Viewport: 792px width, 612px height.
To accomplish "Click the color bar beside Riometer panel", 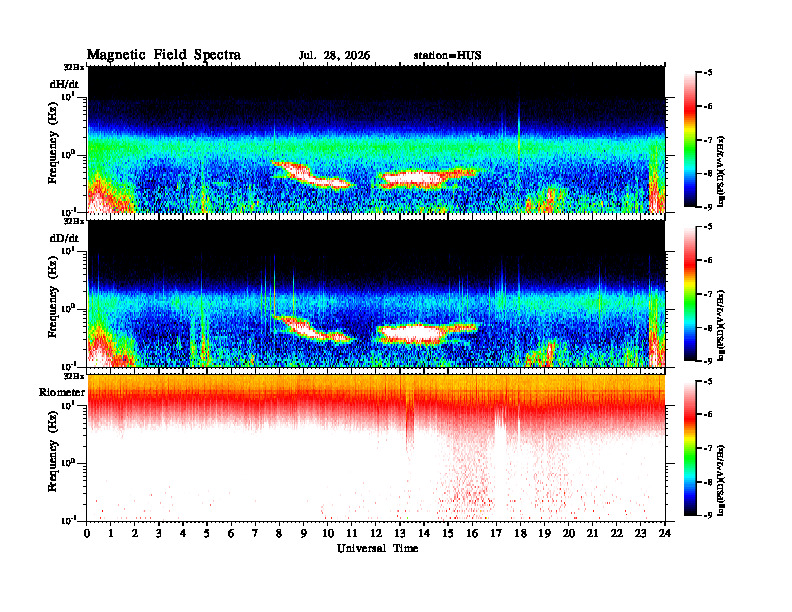I will point(690,448).
